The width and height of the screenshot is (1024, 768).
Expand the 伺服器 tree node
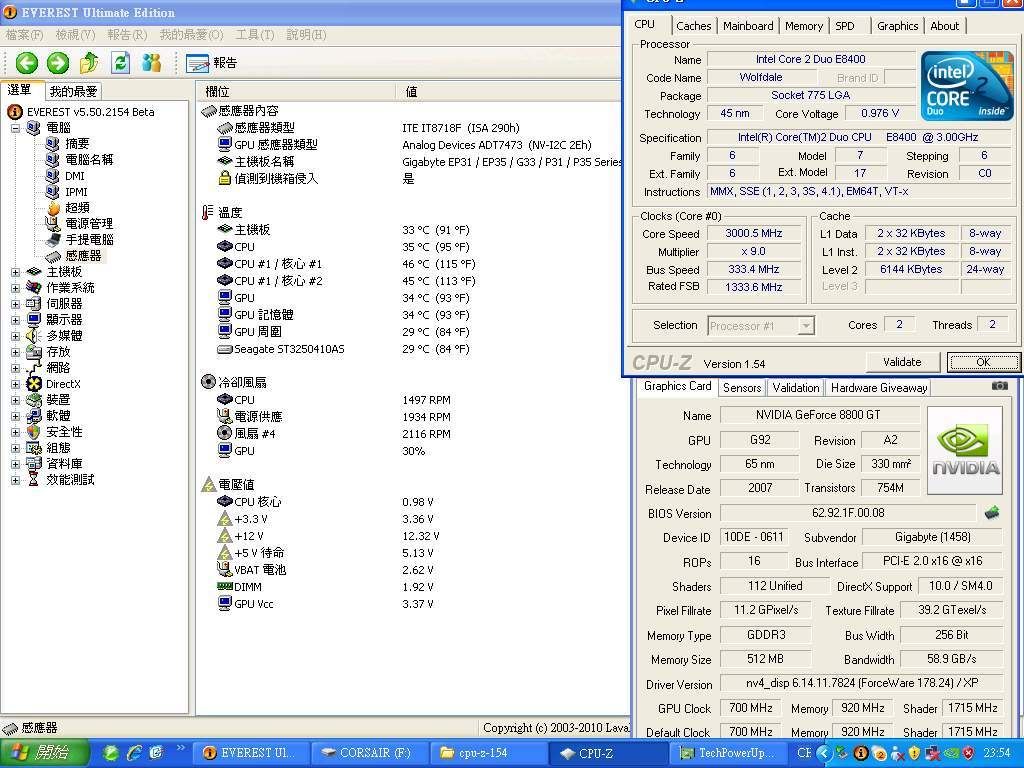point(16,304)
